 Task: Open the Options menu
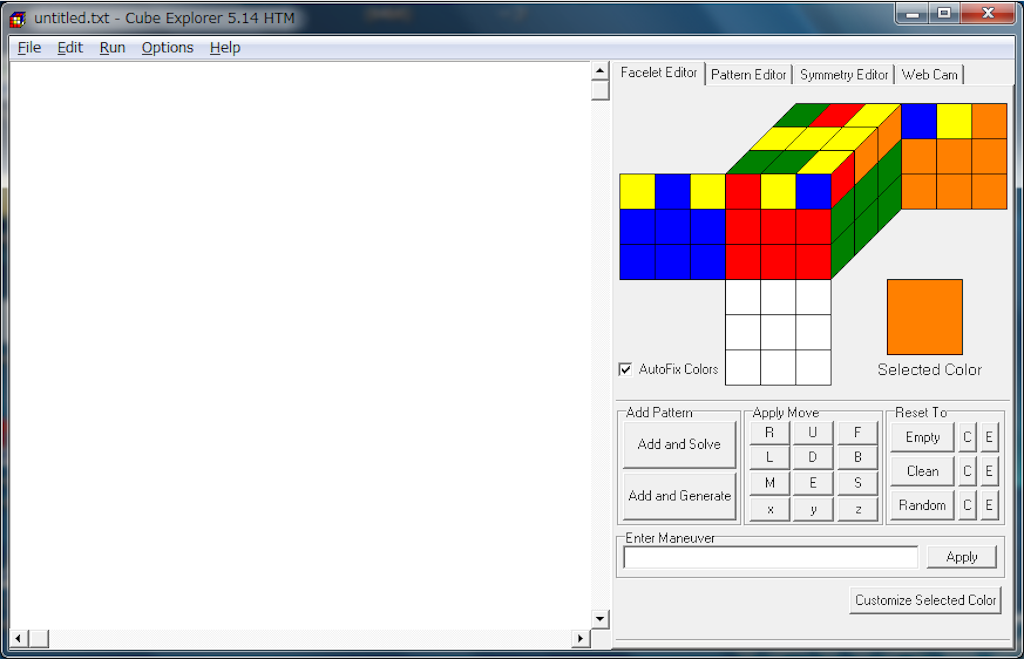point(167,48)
